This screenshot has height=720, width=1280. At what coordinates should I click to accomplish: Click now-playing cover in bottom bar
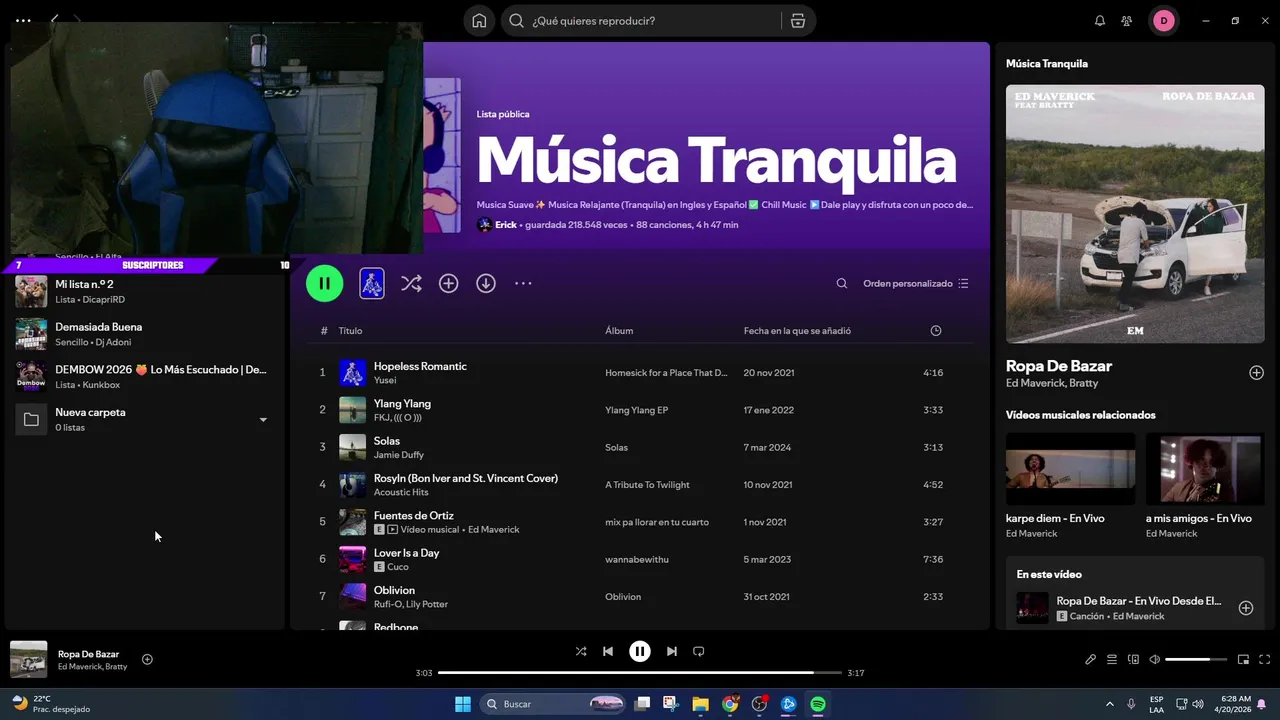(29, 659)
